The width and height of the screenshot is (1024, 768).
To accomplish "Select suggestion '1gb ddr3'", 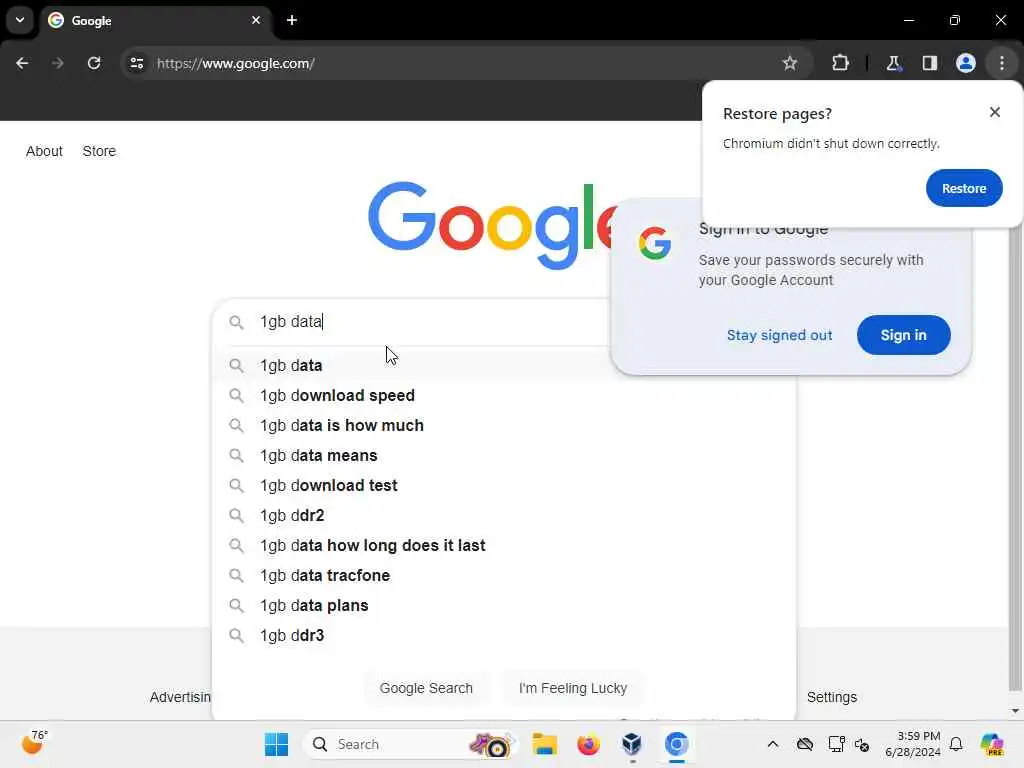I will (x=504, y=636).
